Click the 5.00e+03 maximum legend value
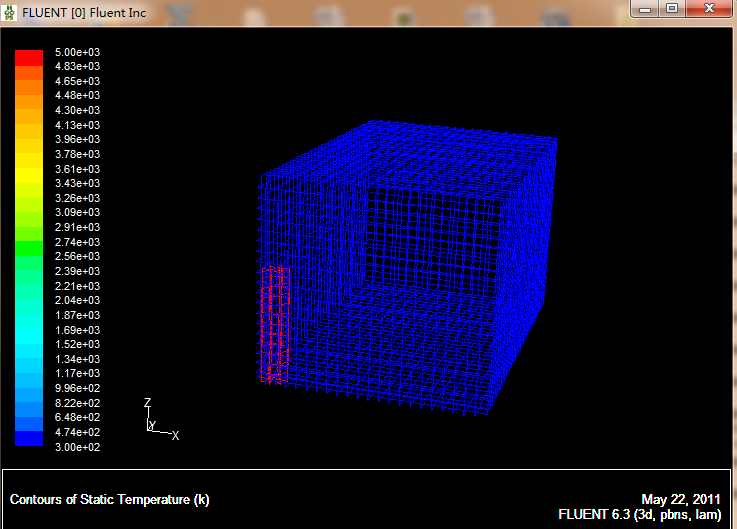Image resolution: width=737 pixels, height=529 pixels. pos(77,51)
